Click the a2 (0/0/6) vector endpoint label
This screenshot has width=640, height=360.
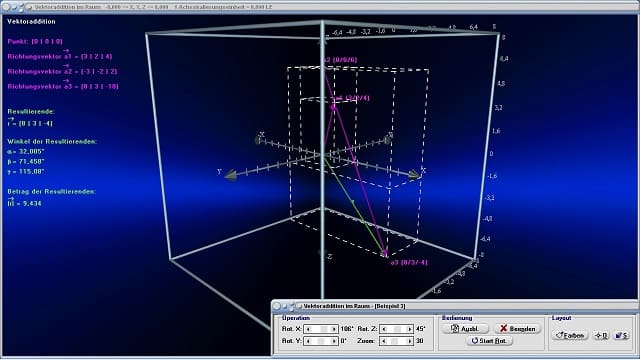click(x=340, y=60)
